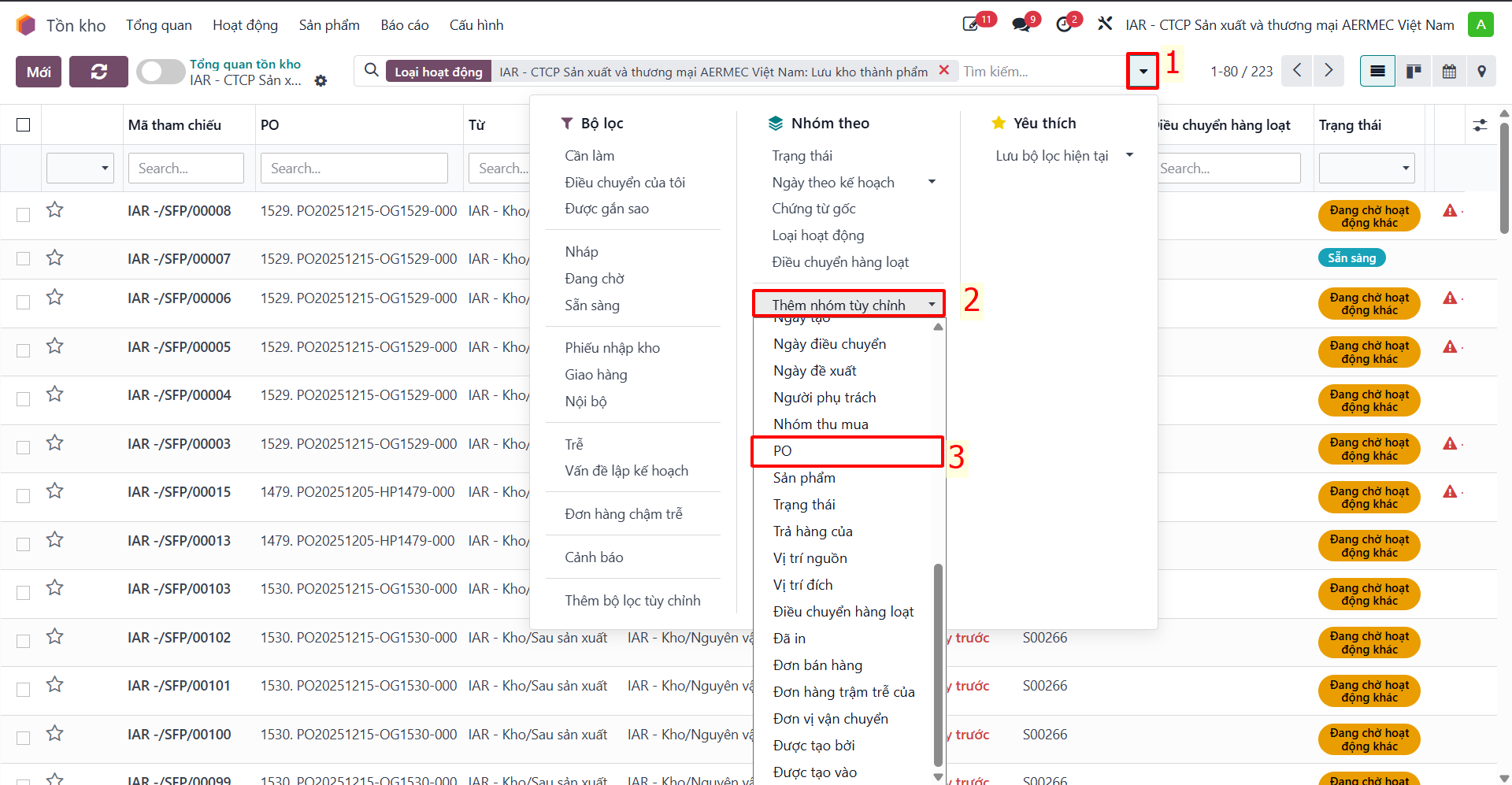
Task: Toggle the search options dropdown arrow
Action: [x=1143, y=72]
